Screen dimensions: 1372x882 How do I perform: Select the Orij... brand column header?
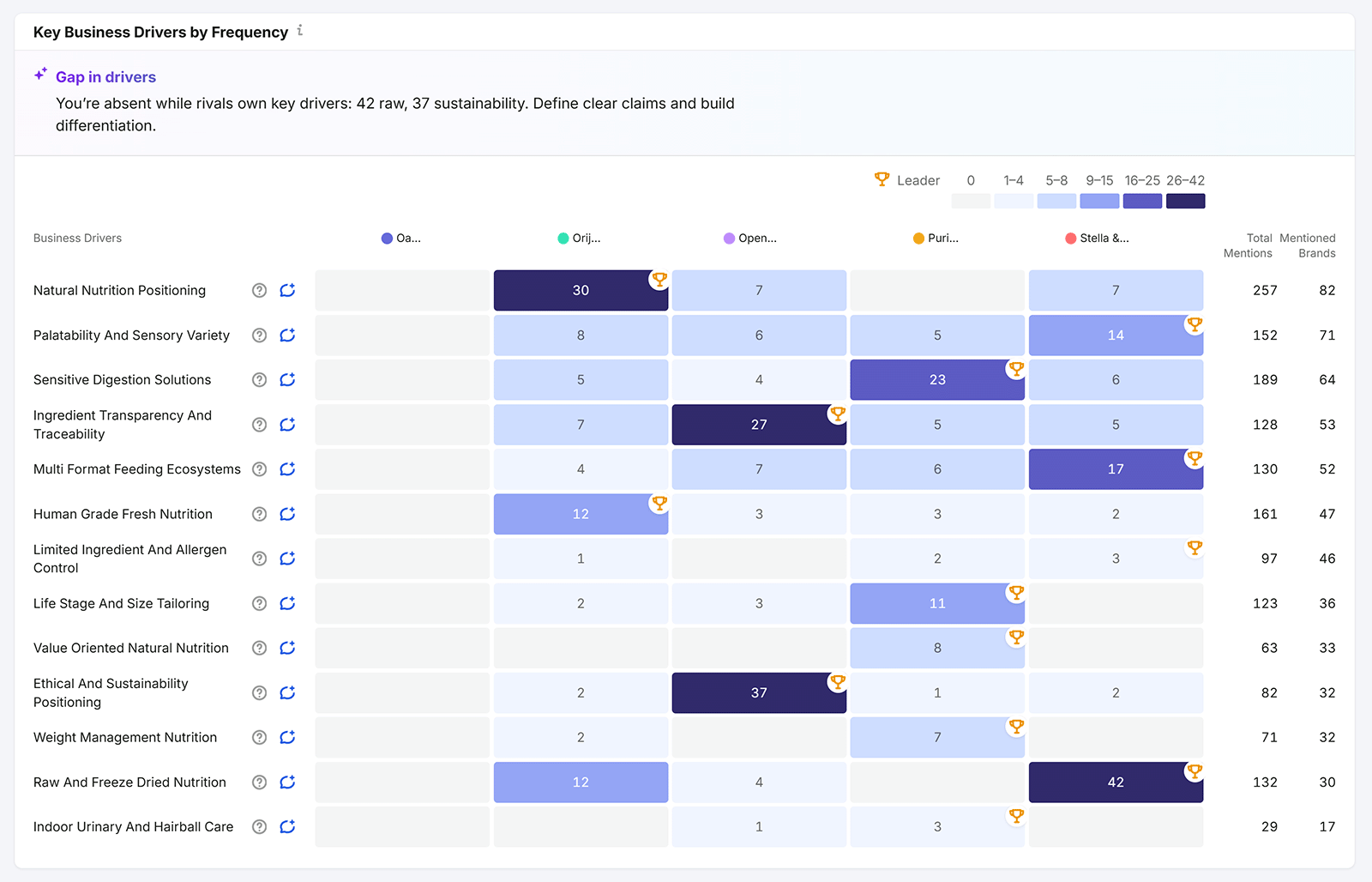click(579, 239)
